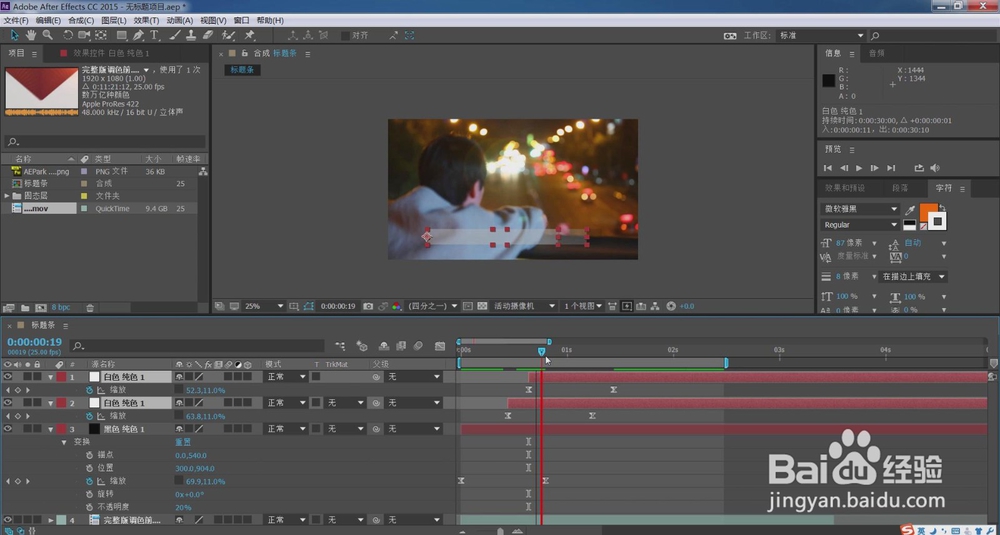The height and width of the screenshot is (535, 1000).
Task: Click the new folder icon in Project panel
Action: pos(26,307)
